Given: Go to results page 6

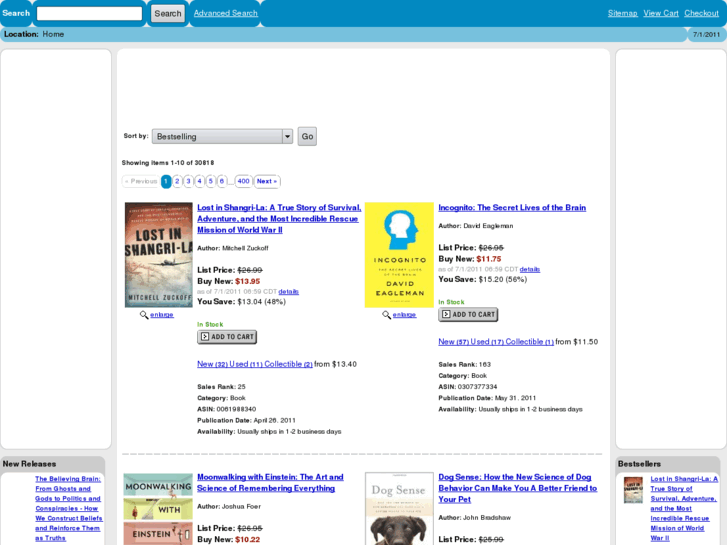Looking at the screenshot, I should tap(222, 181).
